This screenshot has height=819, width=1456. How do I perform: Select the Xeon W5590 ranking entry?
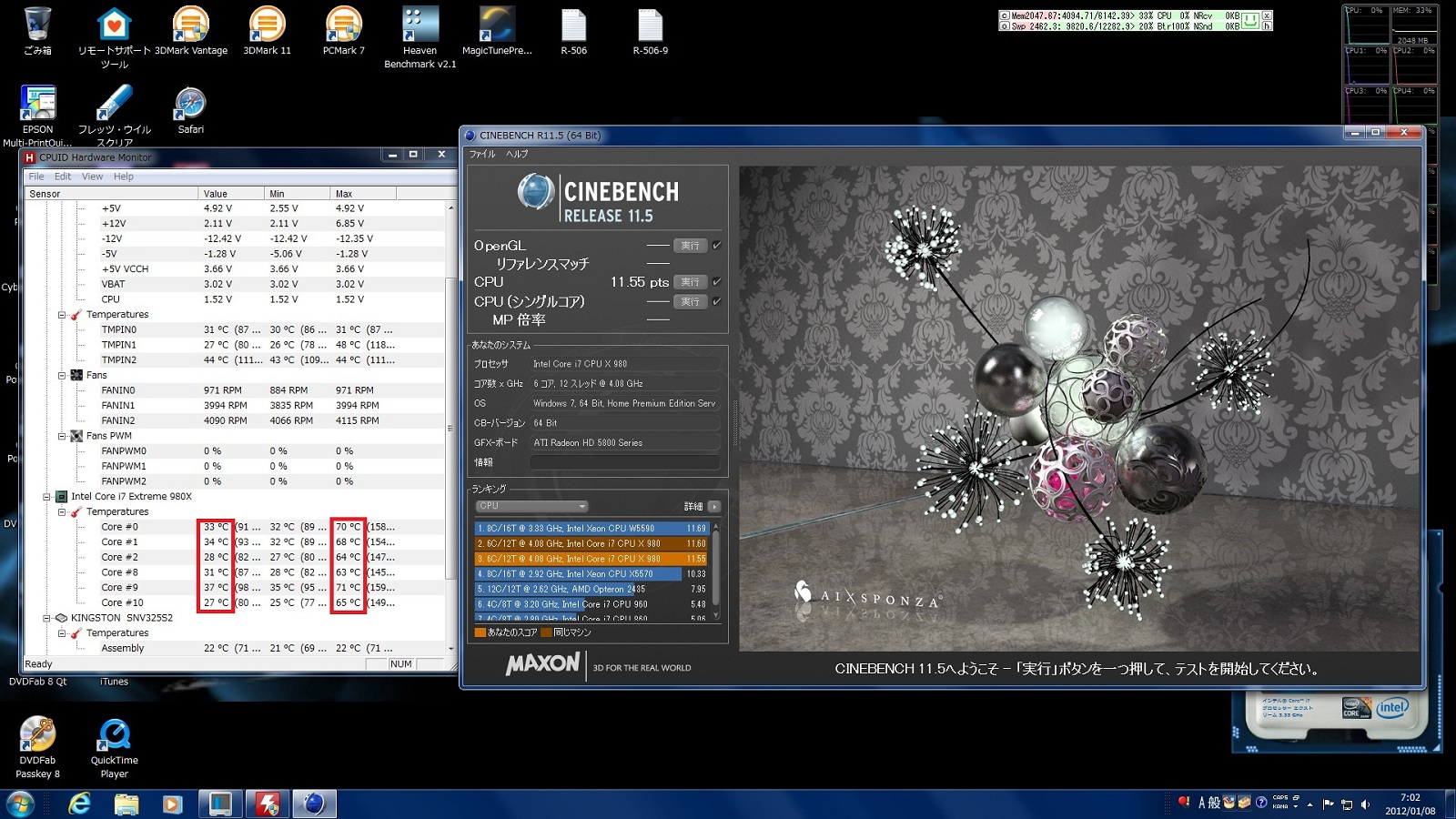pyautogui.click(x=579, y=528)
